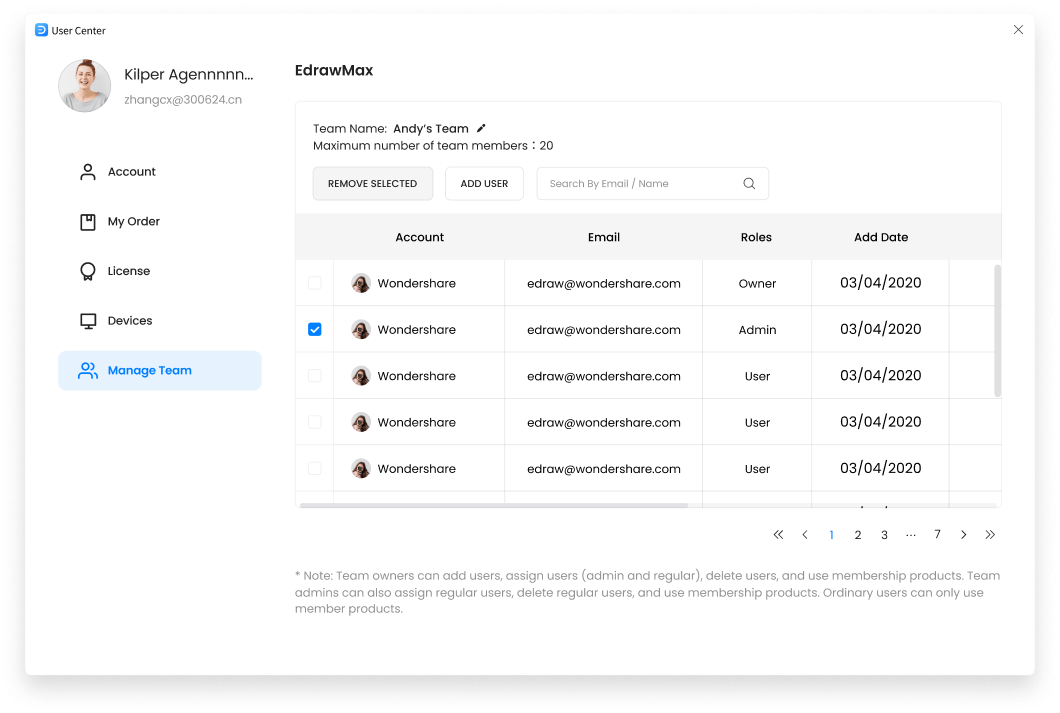This screenshot has height=713, width=1060.
Task: Uncheck the Admin row checkbox
Action: [314, 329]
